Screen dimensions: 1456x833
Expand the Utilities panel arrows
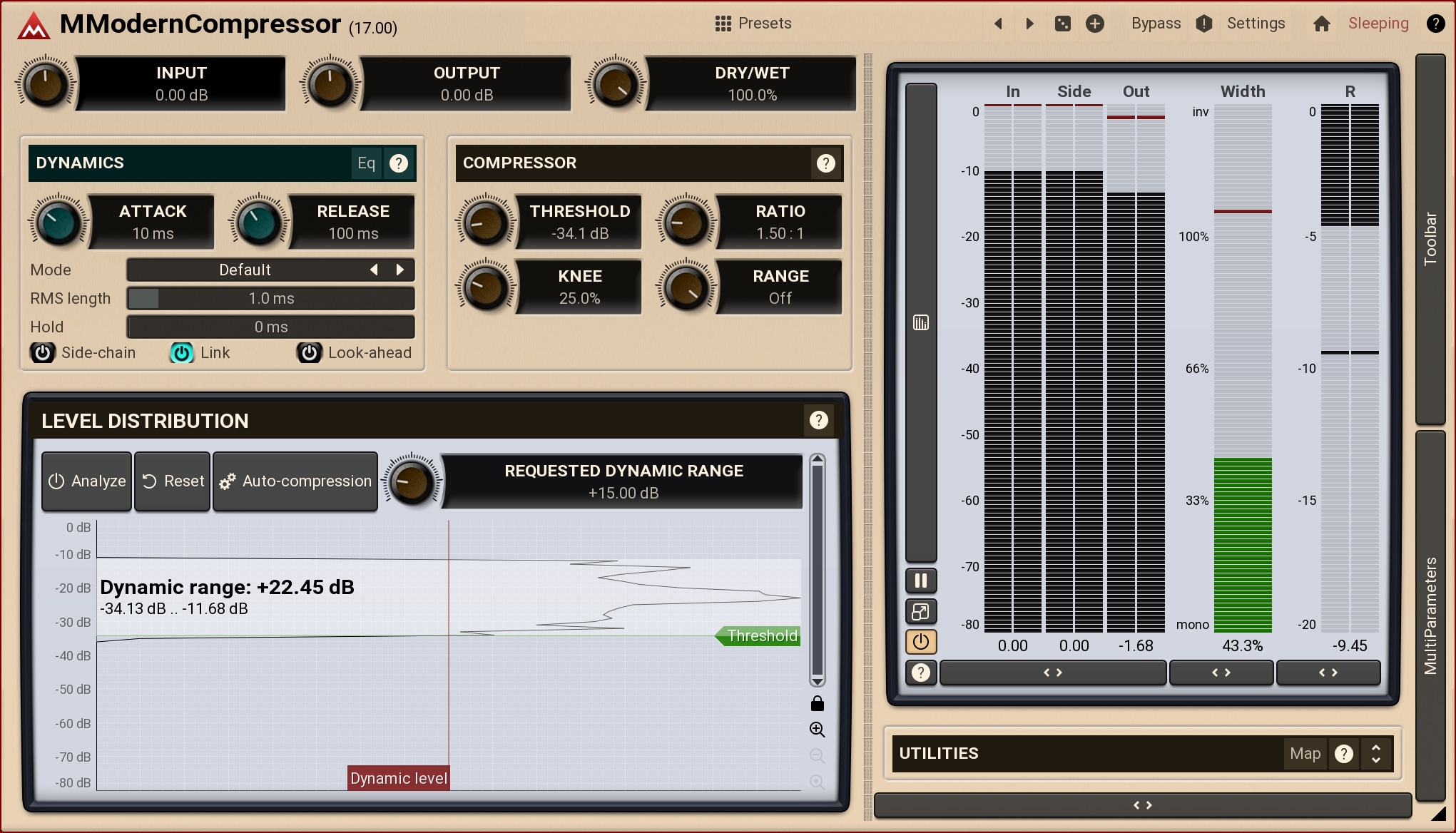point(1376,754)
